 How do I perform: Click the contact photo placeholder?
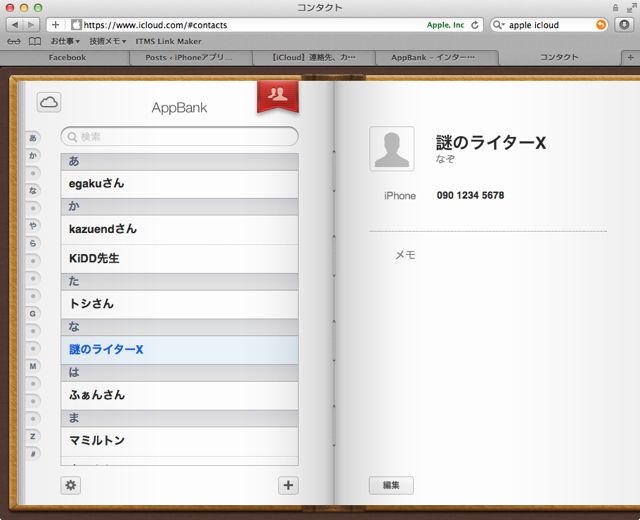(x=392, y=149)
